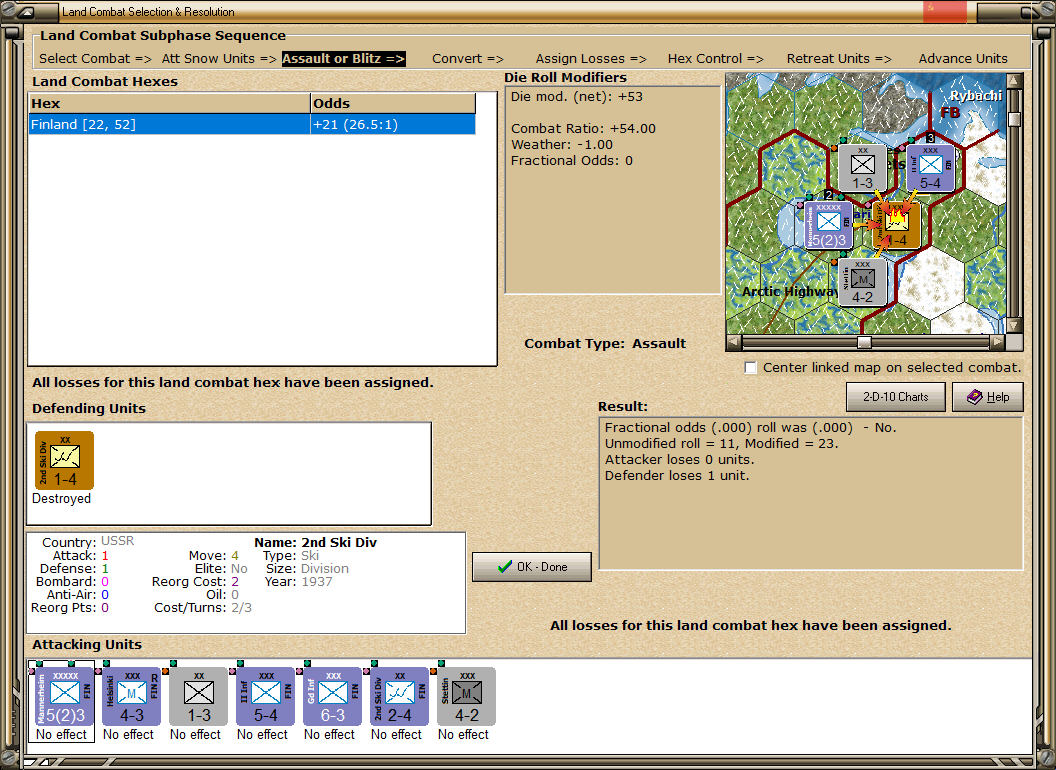Image resolution: width=1056 pixels, height=770 pixels.
Task: Click the Retreat Units subphase step
Action: coord(839,59)
